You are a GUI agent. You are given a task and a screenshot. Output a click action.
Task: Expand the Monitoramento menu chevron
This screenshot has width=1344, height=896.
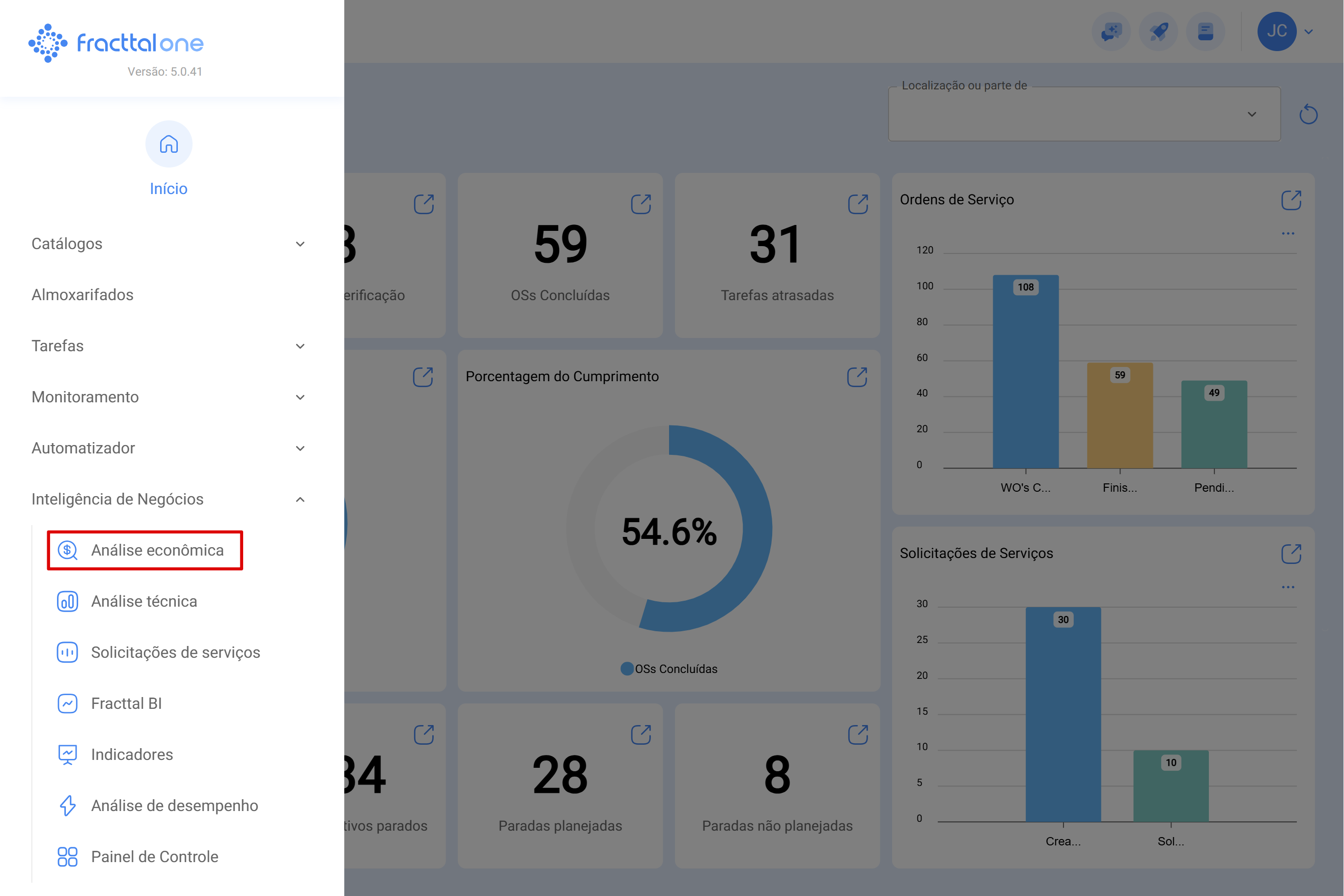coord(300,397)
